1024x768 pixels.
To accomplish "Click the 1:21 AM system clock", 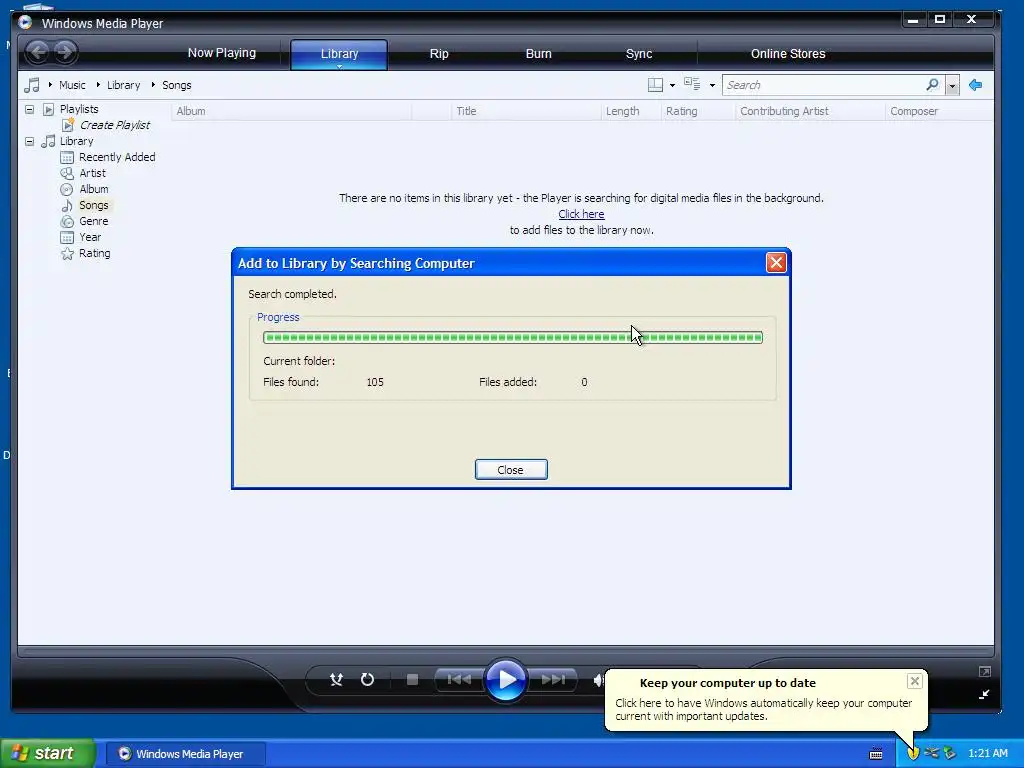I will [x=987, y=753].
